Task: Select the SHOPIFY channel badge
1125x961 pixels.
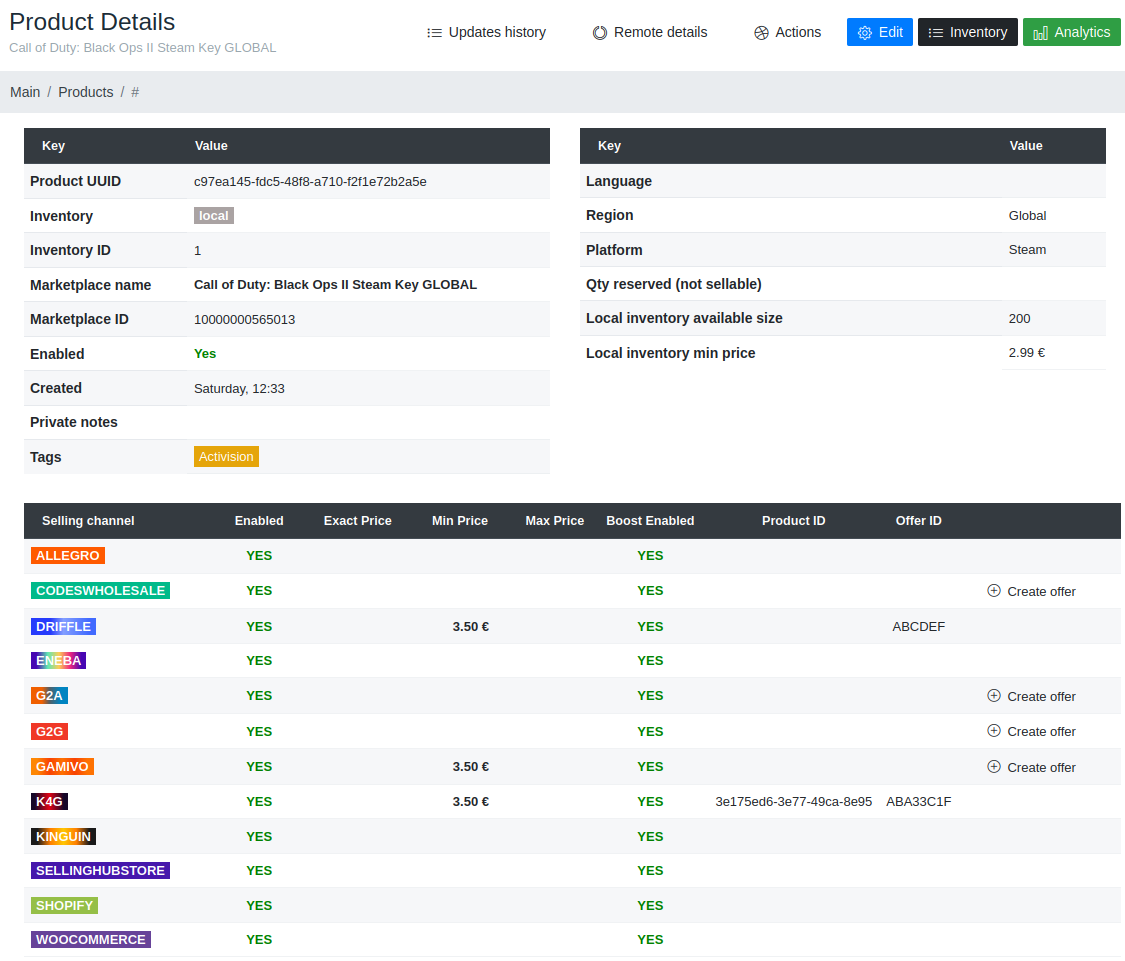Action: pyautogui.click(x=65, y=905)
